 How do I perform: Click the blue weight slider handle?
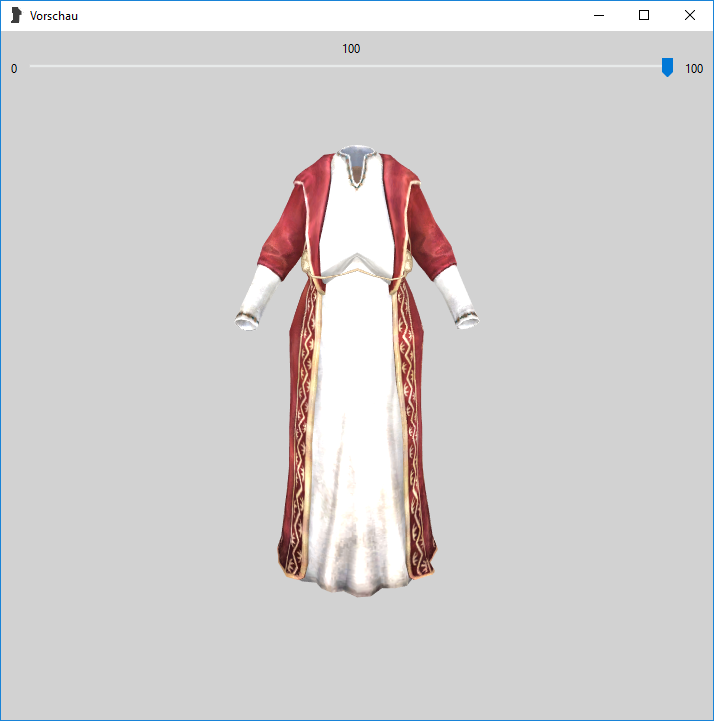(667, 67)
